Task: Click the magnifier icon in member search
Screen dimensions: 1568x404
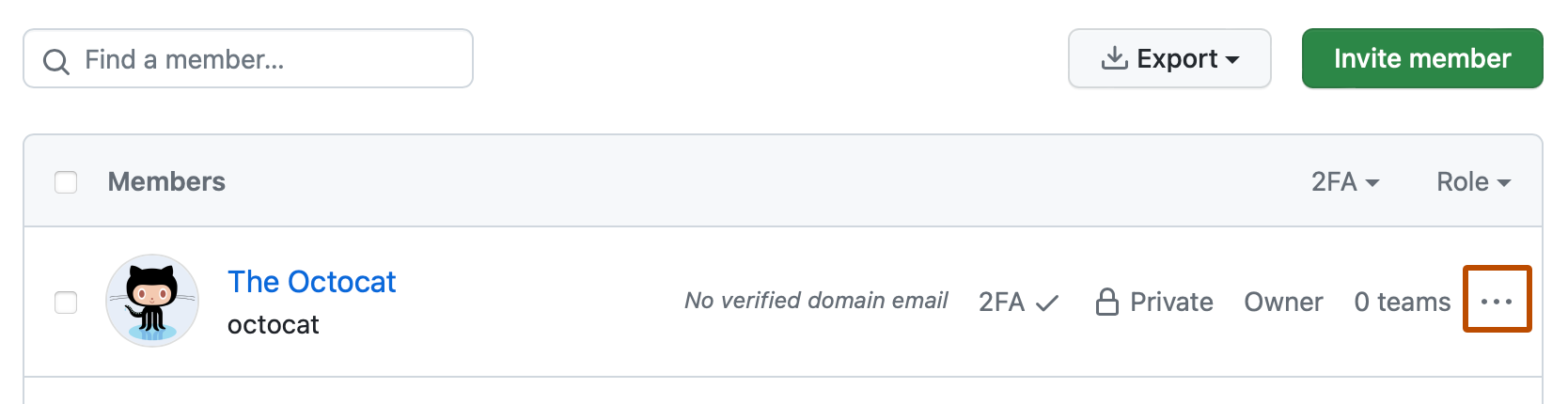Action: [x=56, y=61]
